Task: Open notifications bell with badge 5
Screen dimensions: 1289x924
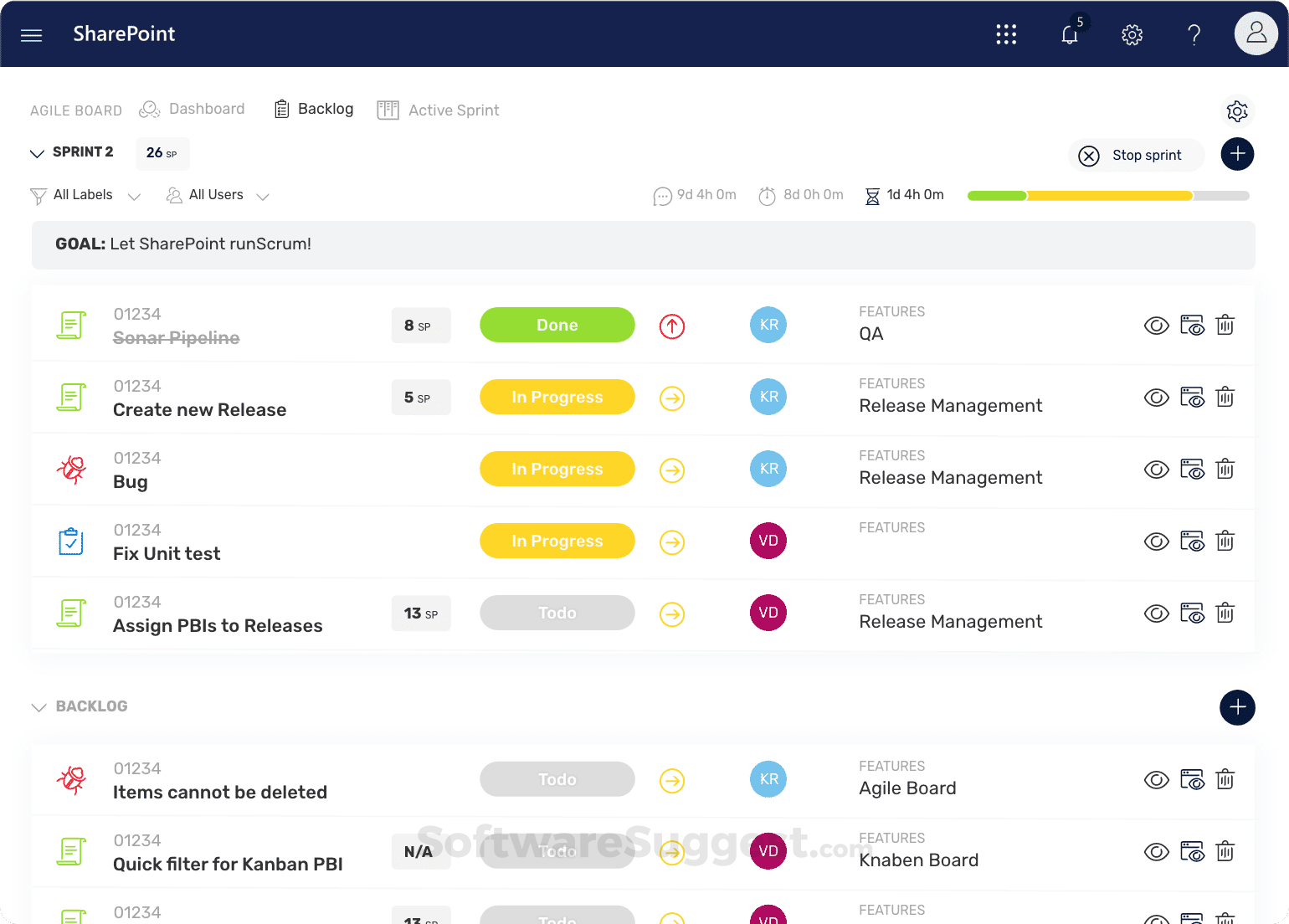Action: [x=1070, y=34]
